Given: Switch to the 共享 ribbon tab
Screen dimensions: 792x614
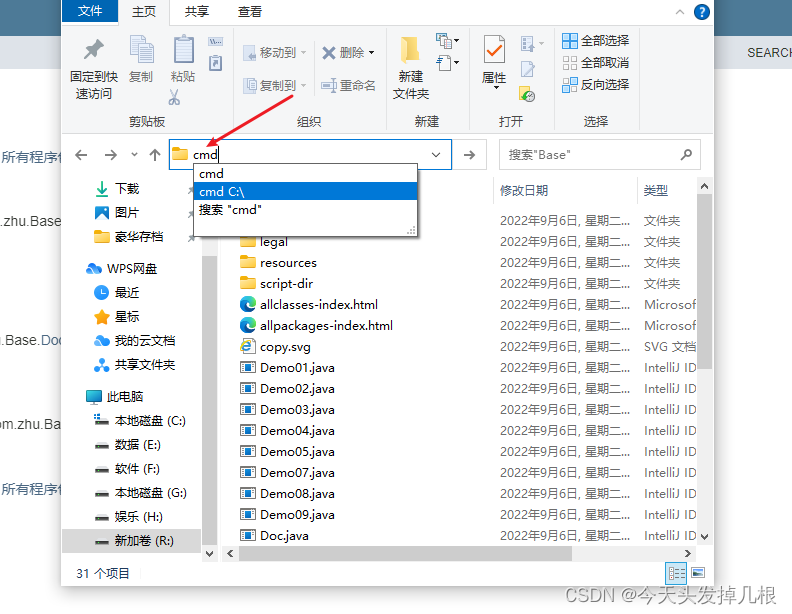Looking at the screenshot, I should coord(196,12).
